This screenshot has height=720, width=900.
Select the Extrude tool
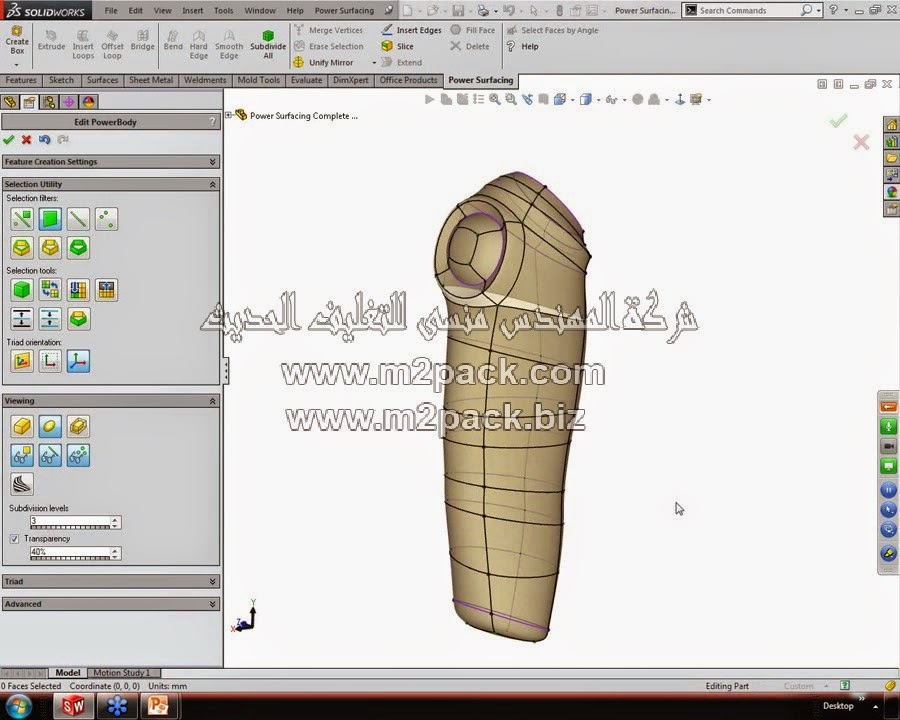pyautogui.click(x=51, y=40)
